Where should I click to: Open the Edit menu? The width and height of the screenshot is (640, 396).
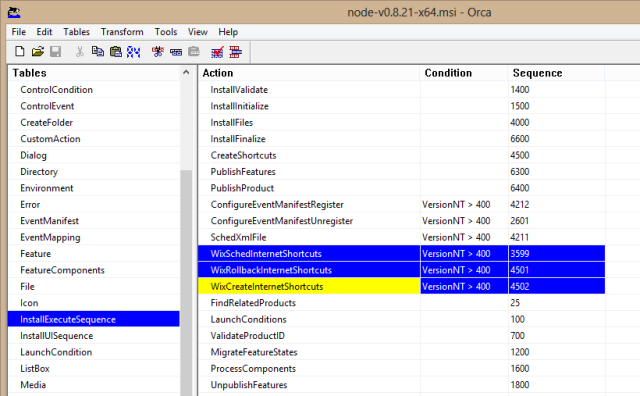44,32
